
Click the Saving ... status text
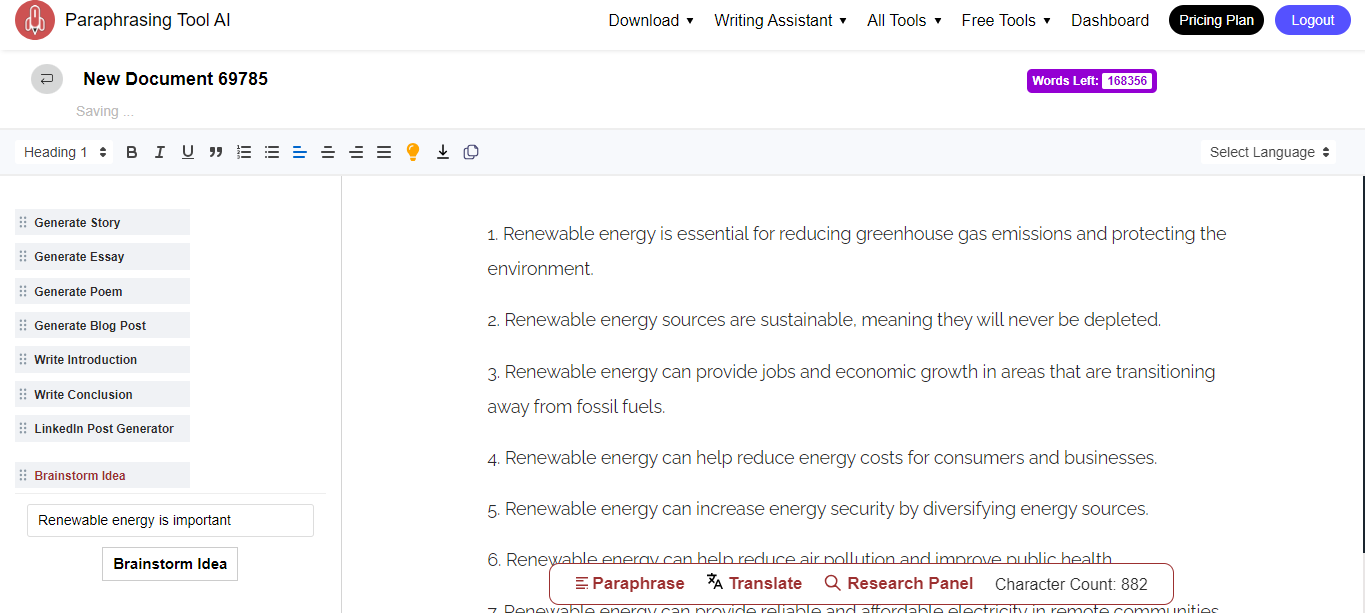[x=105, y=111]
